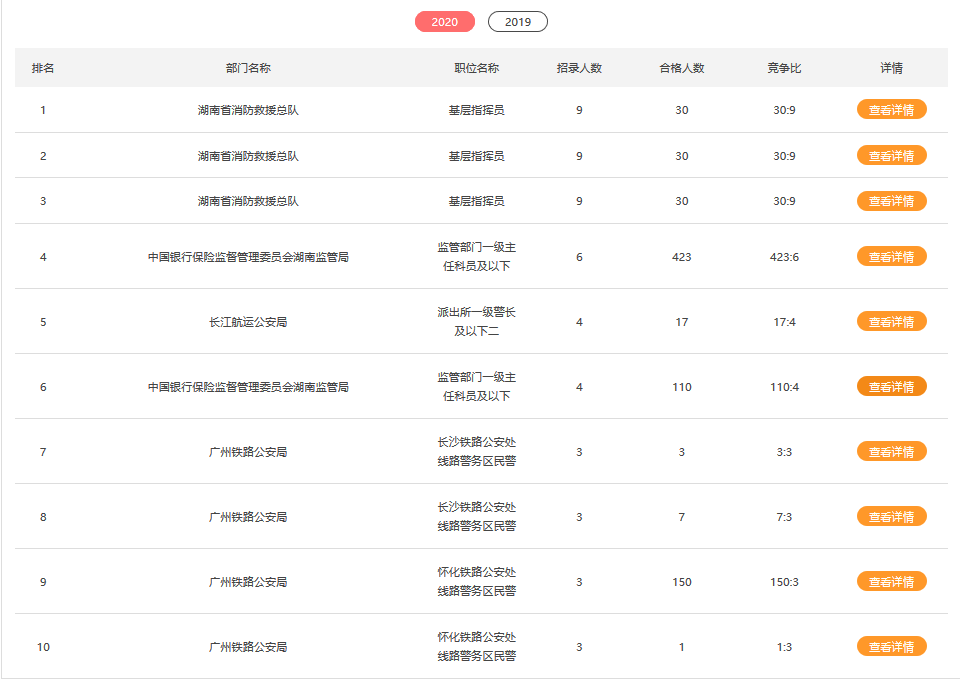This screenshot has height=679, width=960.
Task: Click 监管部门一级主任科员及以下 in rank 4 row
Action: [x=476, y=257]
